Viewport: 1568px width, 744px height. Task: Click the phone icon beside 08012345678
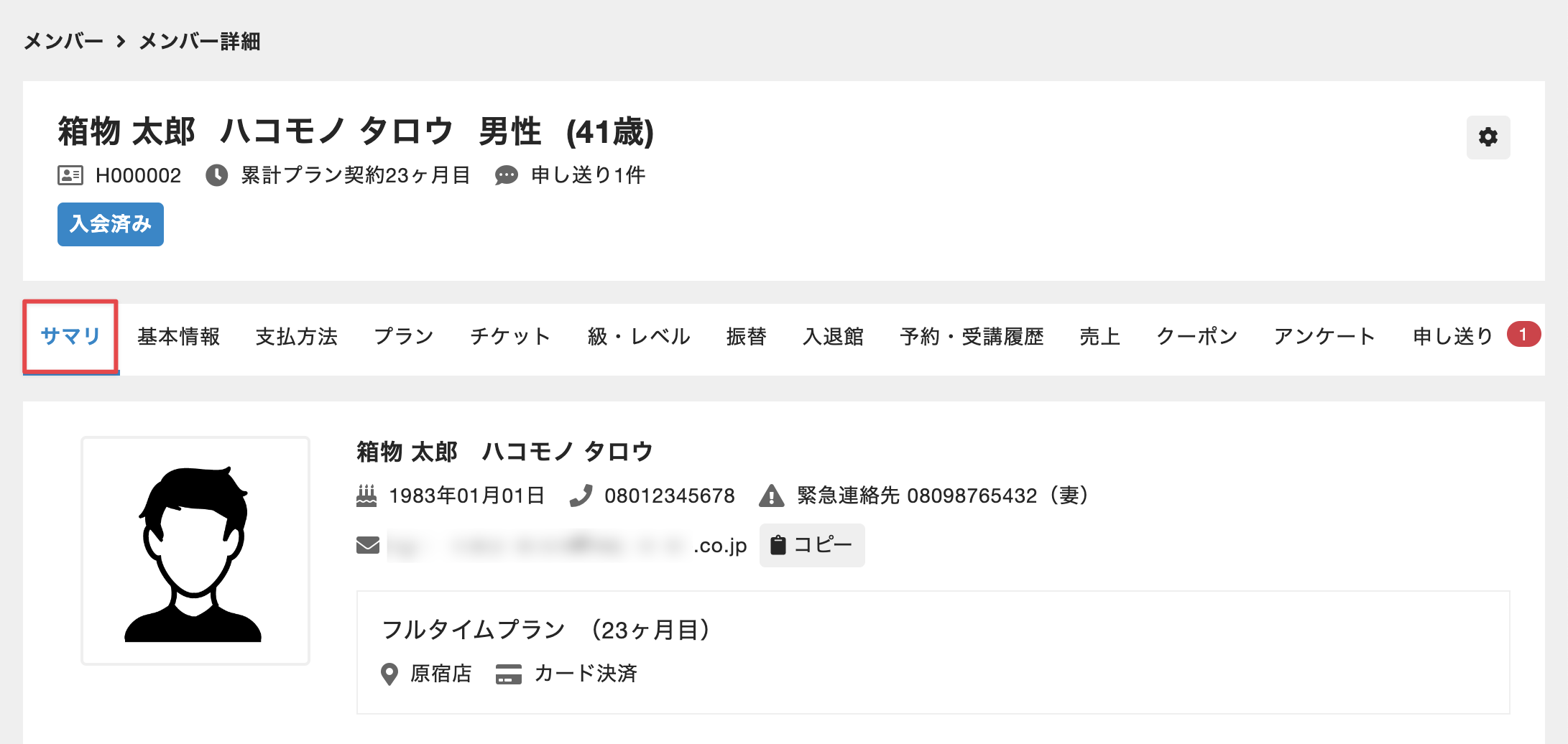click(581, 496)
